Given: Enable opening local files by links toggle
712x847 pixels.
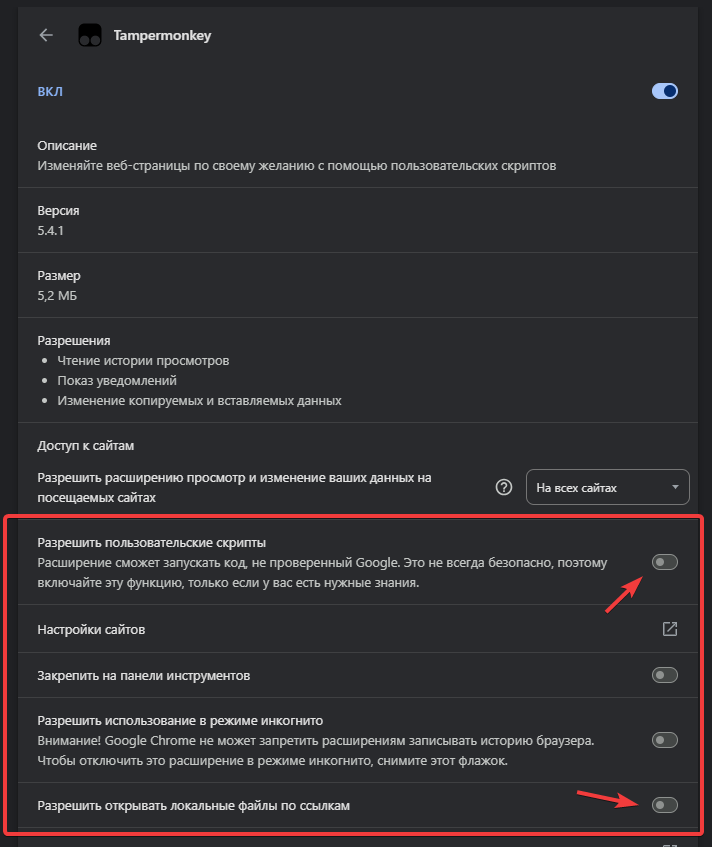Looking at the screenshot, I should 664,804.
